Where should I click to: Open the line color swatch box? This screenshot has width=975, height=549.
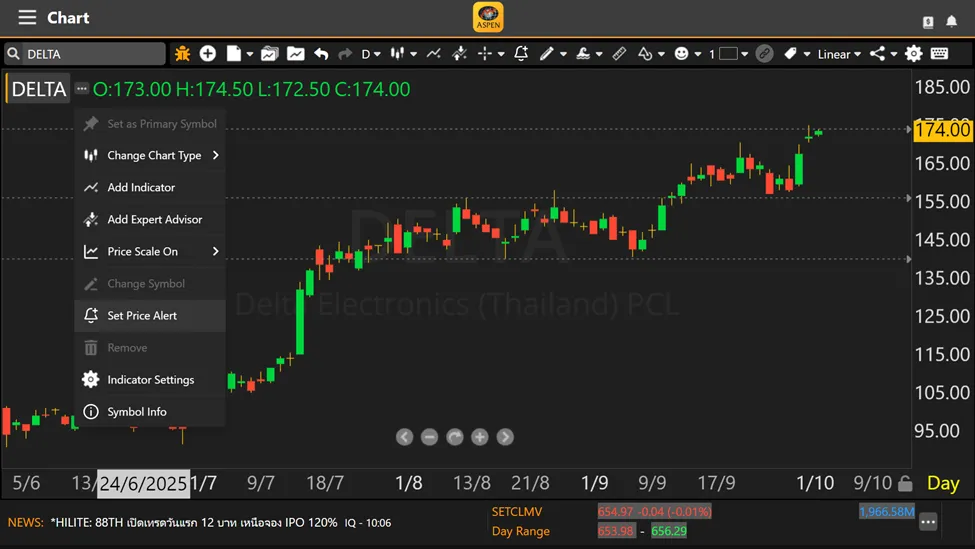point(728,54)
